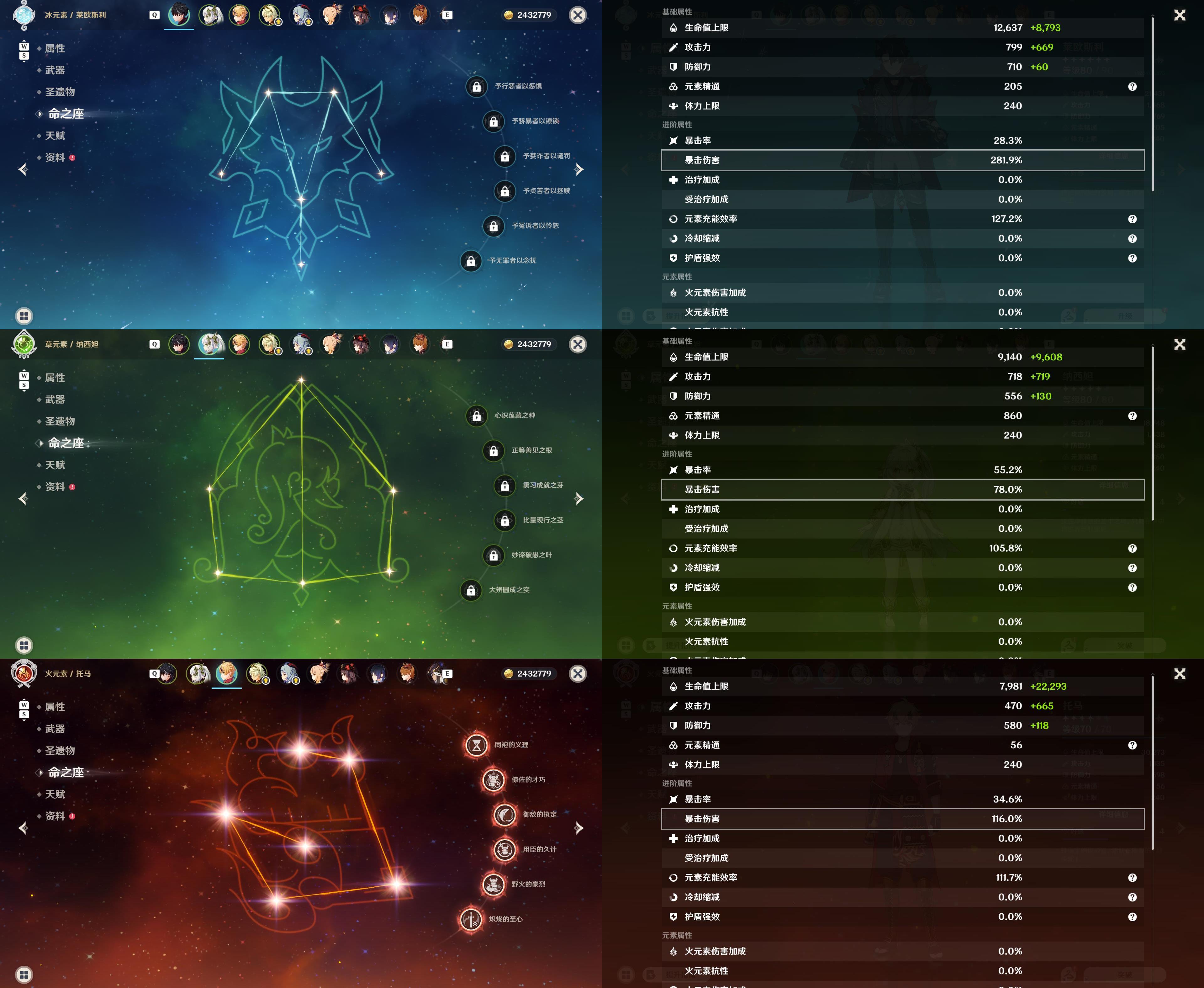
Task: View Nahida's locked constellation 比量现行之茎
Action: [505, 520]
